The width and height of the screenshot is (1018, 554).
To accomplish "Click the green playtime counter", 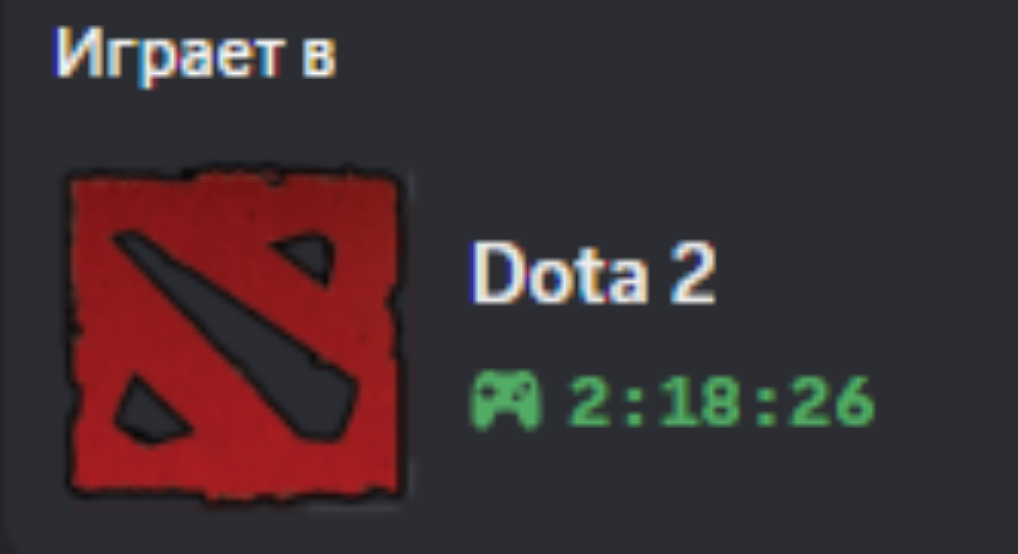I will pos(721,403).
